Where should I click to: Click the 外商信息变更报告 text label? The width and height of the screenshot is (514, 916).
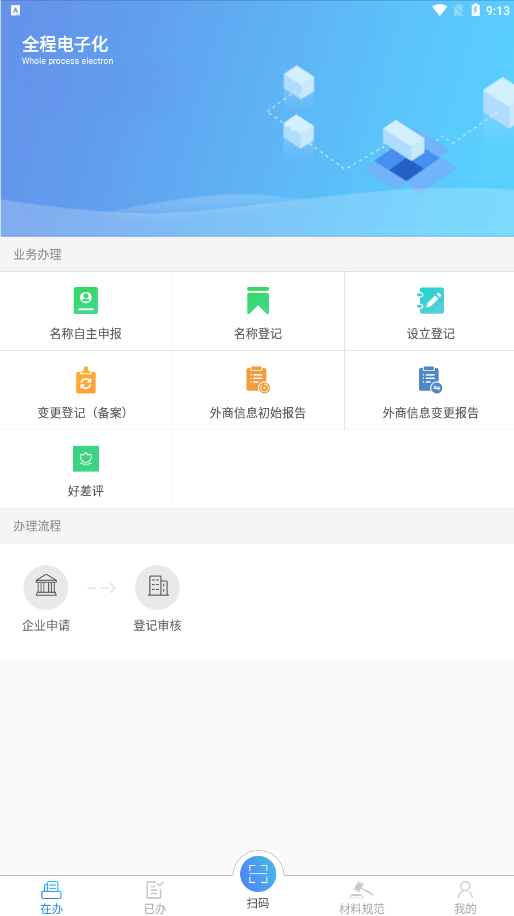pyautogui.click(x=430, y=412)
